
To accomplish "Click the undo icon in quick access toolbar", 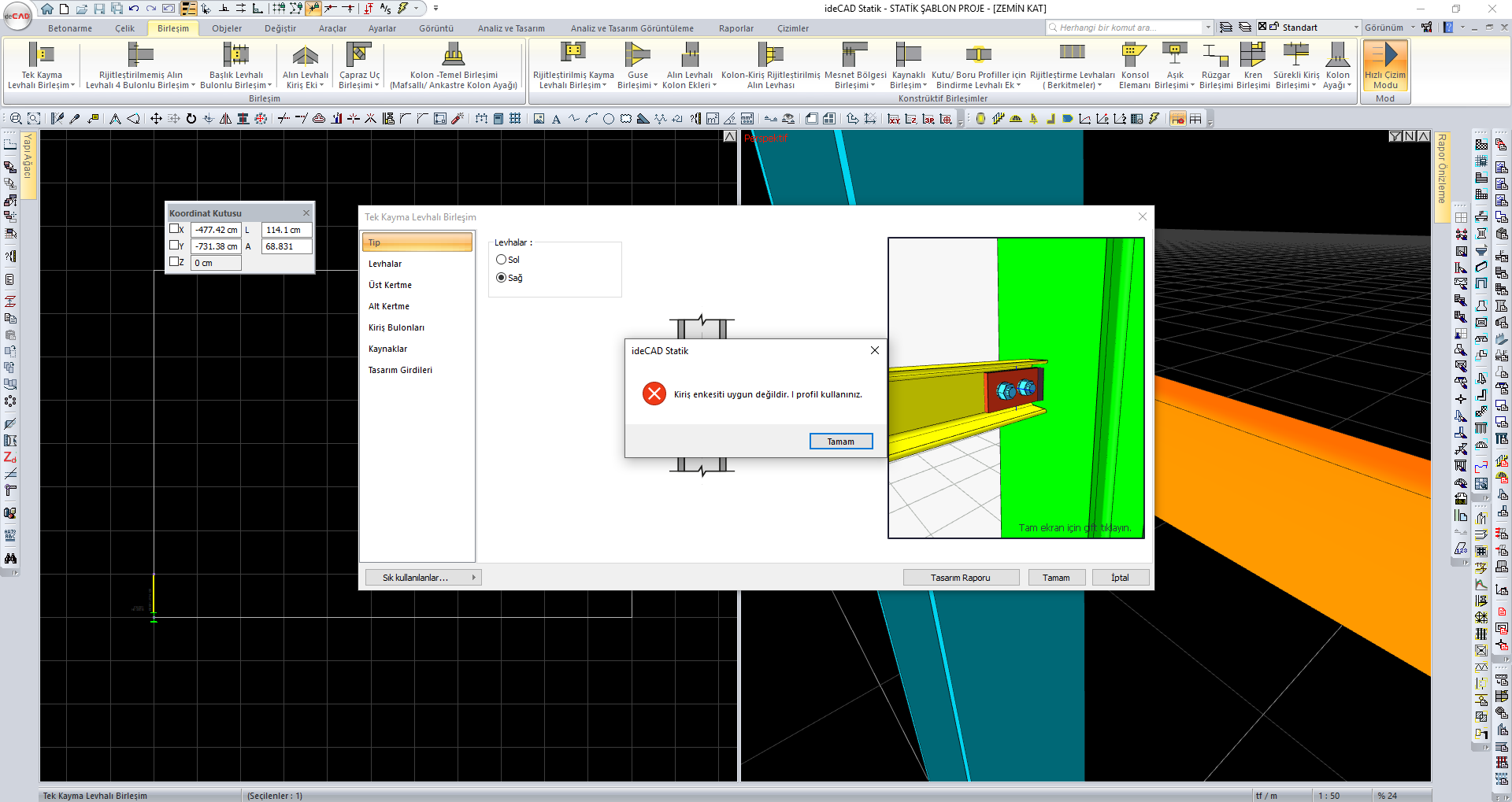I will coord(134,9).
